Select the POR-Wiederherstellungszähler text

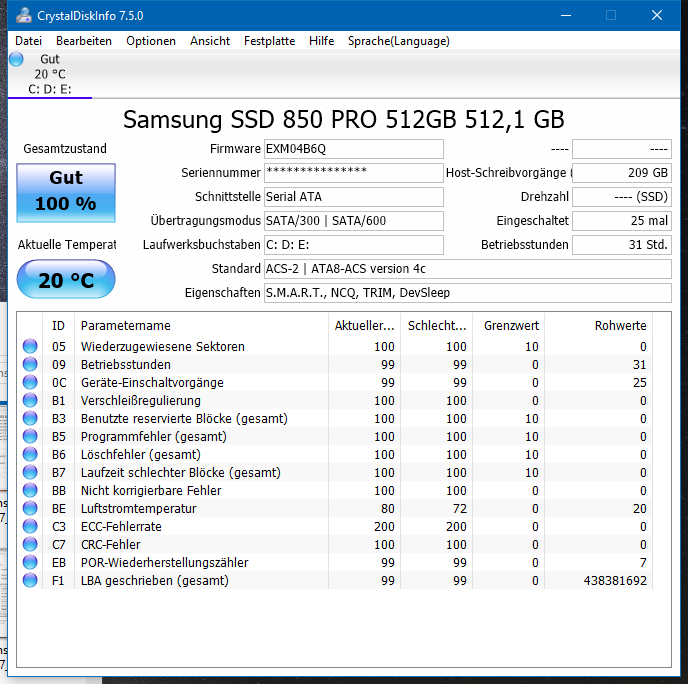pyautogui.click(x=165, y=562)
